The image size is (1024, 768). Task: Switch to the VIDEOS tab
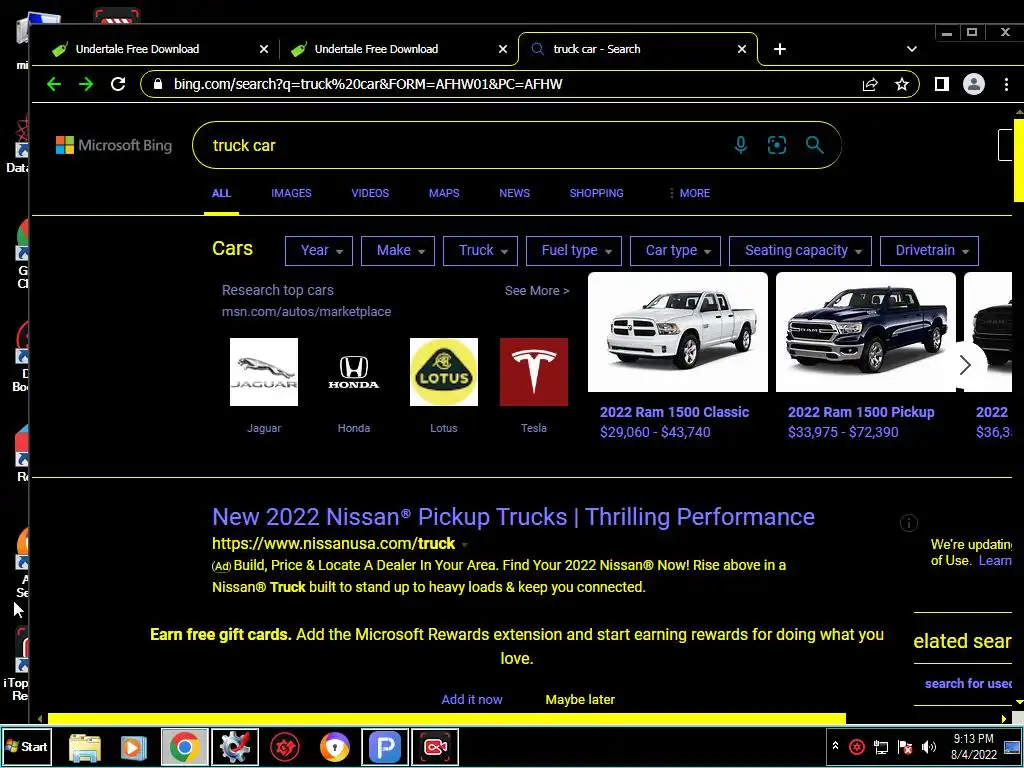point(370,193)
